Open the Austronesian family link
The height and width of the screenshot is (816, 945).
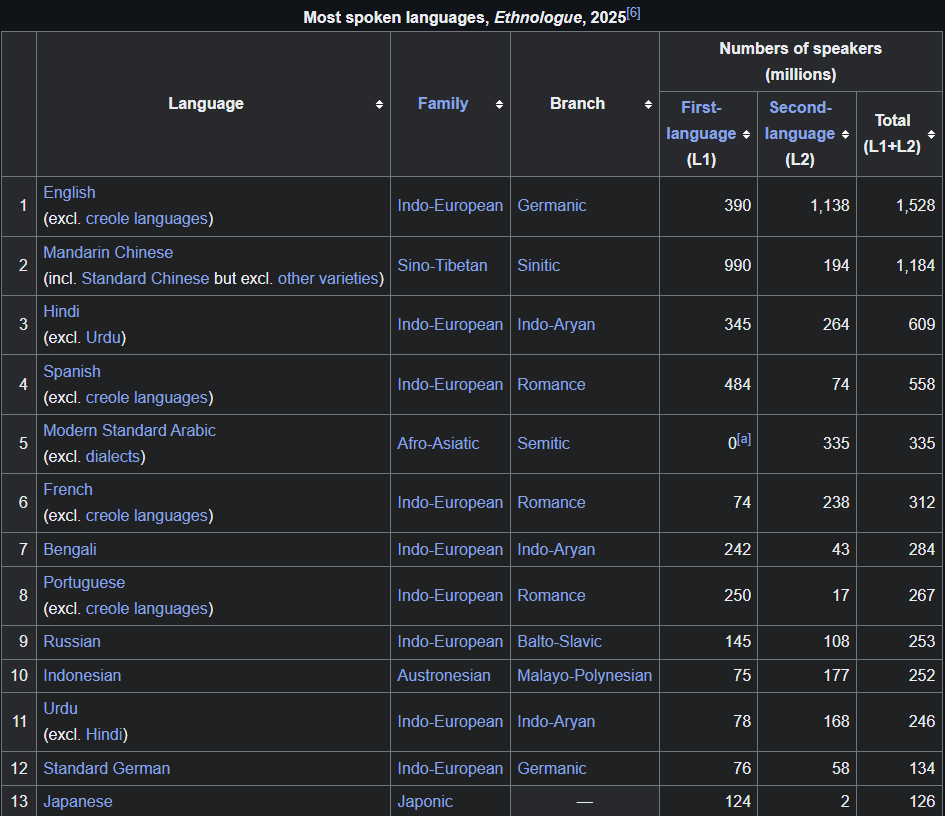444,675
